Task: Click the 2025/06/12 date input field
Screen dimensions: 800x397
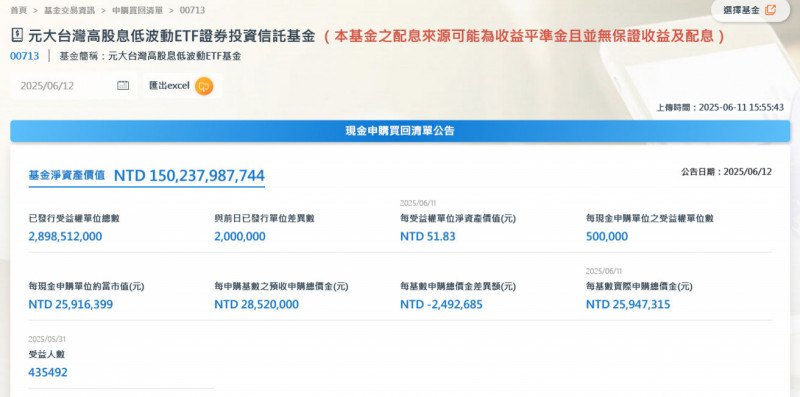Action: tap(73, 86)
